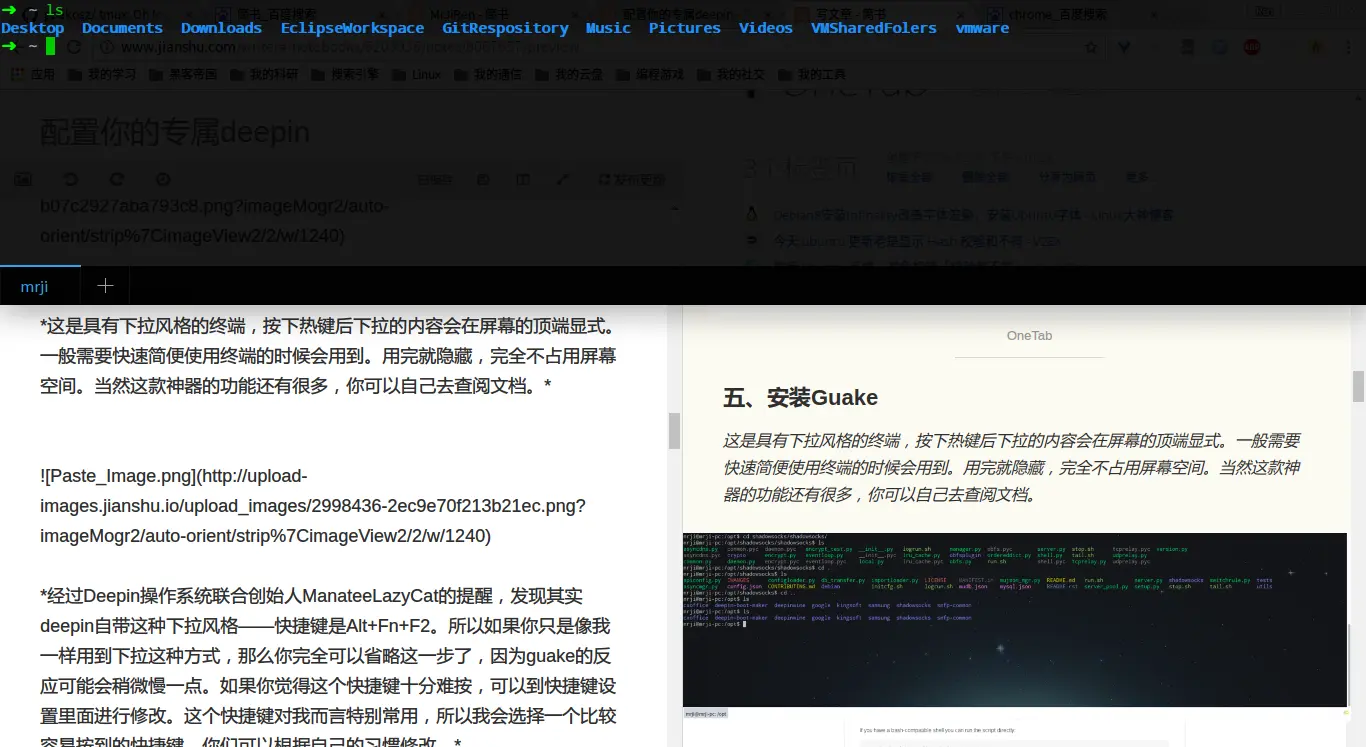Reload the page with the refresh icon

click(74, 46)
